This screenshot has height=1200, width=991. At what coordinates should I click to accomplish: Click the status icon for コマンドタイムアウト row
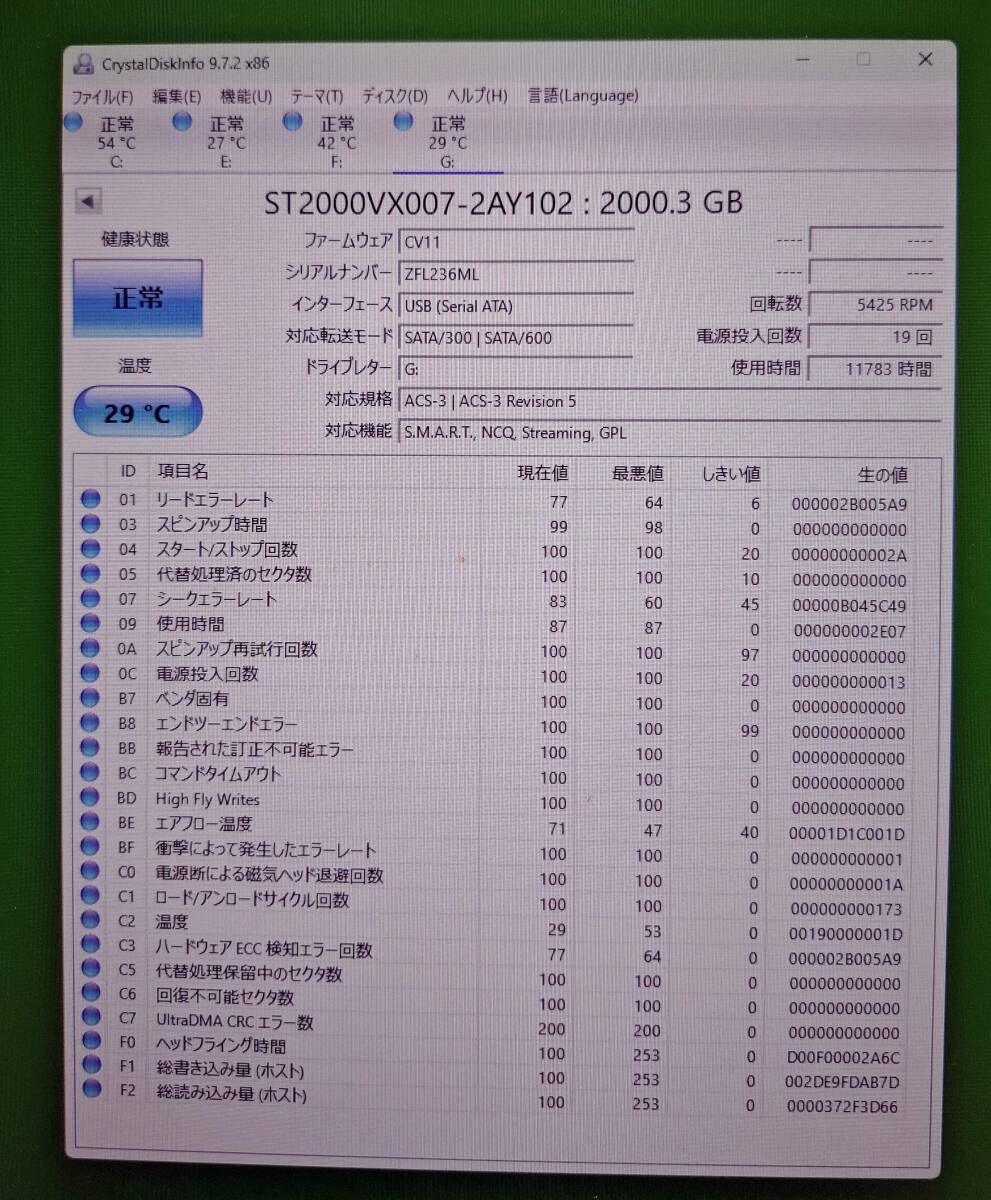[90, 773]
